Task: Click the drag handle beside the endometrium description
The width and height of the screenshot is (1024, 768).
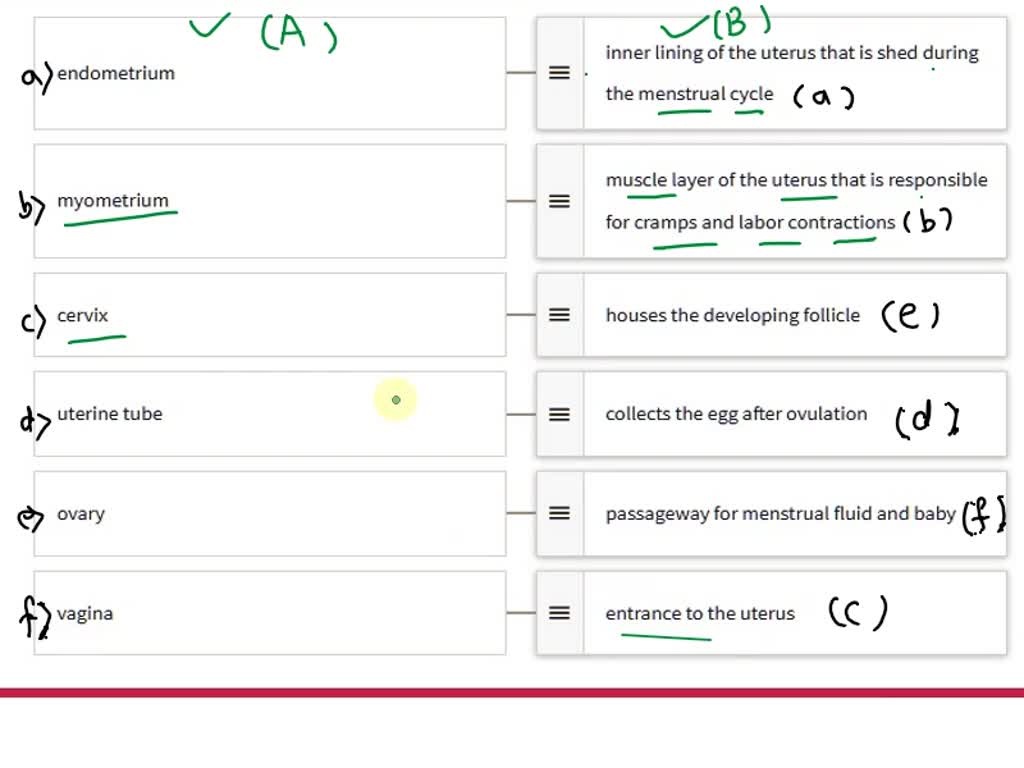Action: (559, 74)
